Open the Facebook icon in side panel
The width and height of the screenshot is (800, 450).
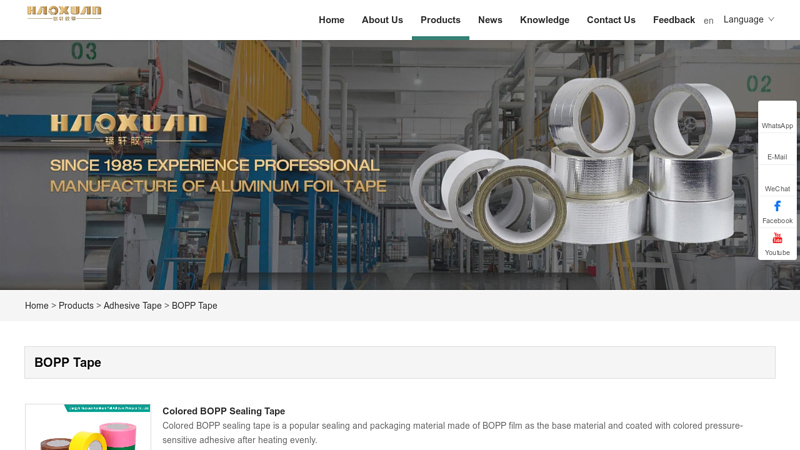(x=777, y=206)
